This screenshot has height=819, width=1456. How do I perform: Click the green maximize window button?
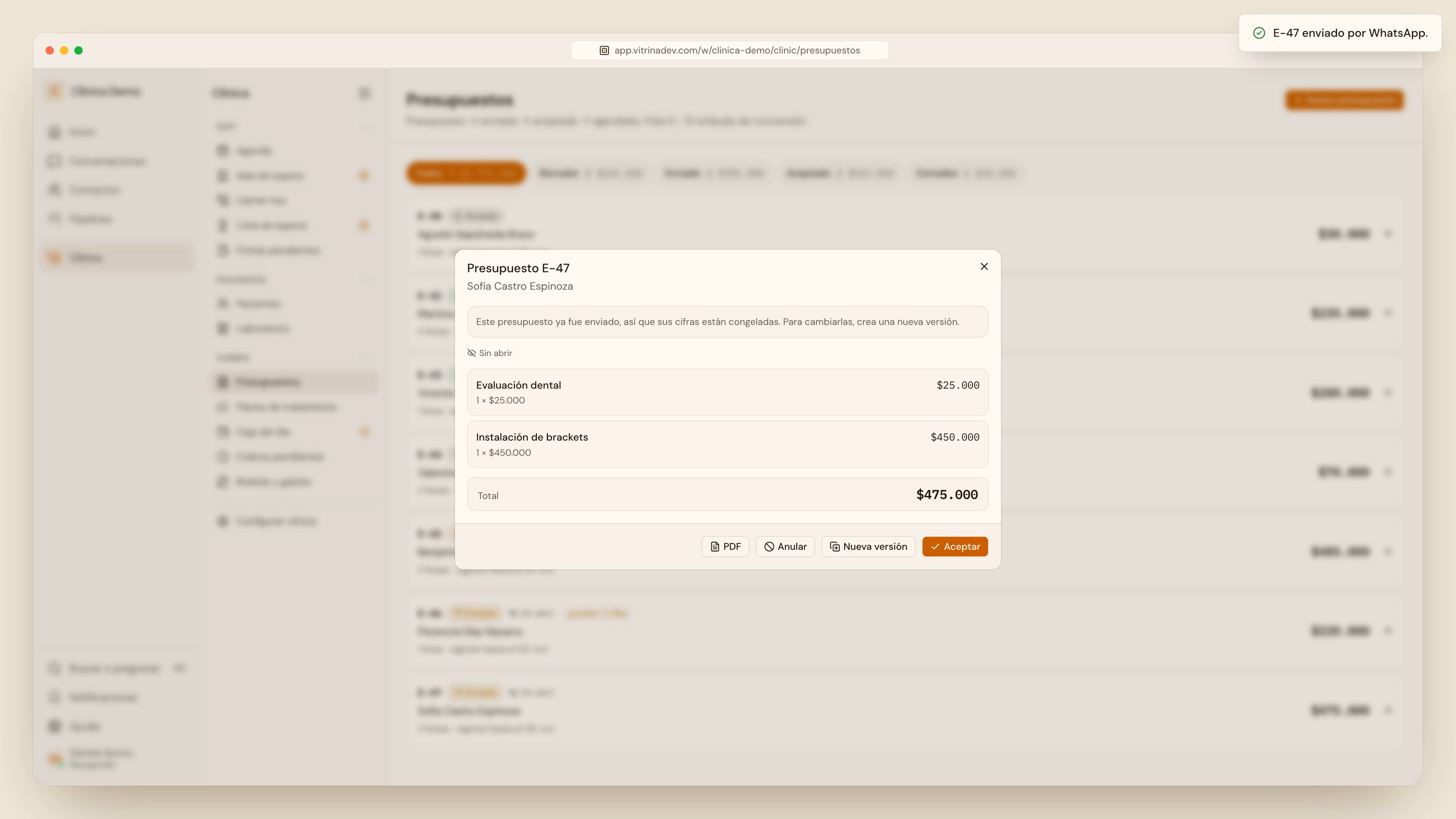click(78, 50)
